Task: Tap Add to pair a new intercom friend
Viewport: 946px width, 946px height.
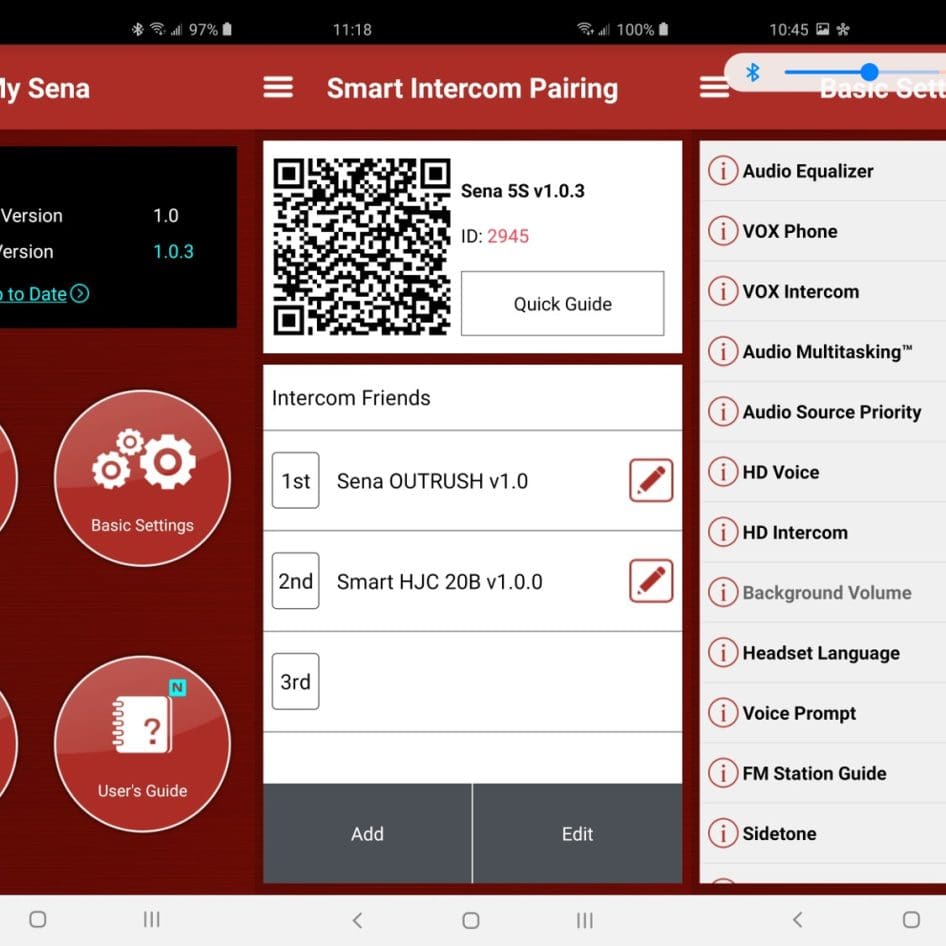Action: [x=367, y=834]
